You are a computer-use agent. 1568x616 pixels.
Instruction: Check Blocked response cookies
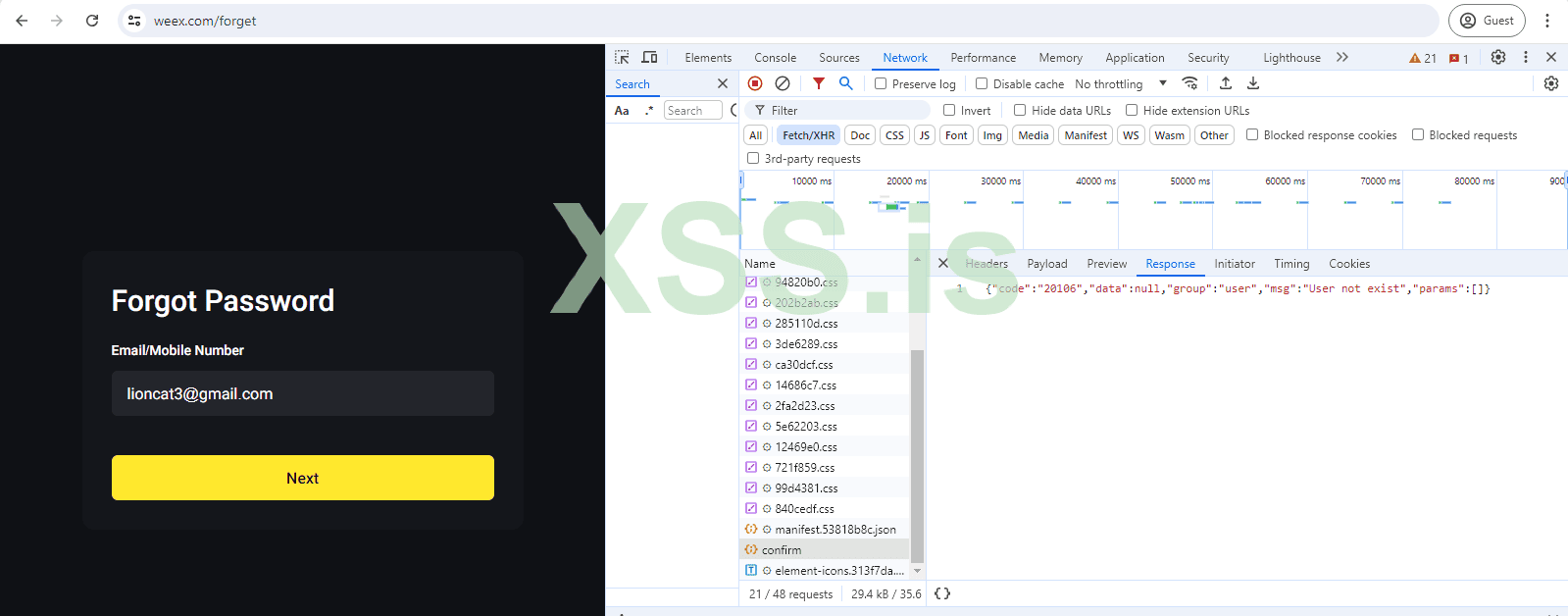pos(1252,134)
